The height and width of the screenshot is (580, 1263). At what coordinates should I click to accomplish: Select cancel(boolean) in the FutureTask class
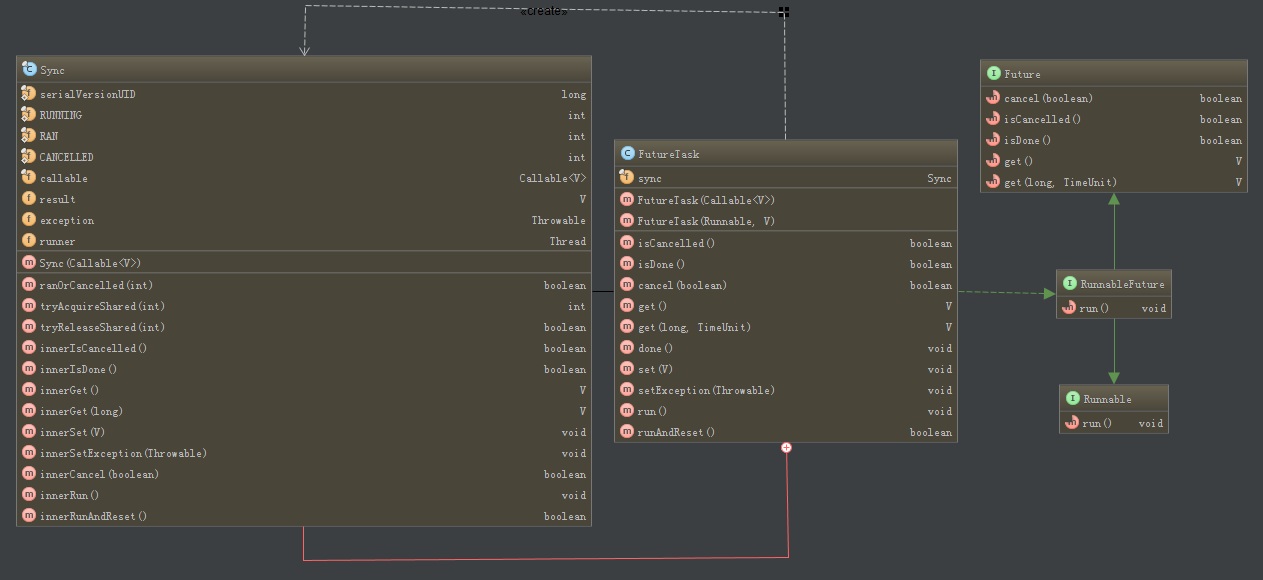click(x=786, y=285)
